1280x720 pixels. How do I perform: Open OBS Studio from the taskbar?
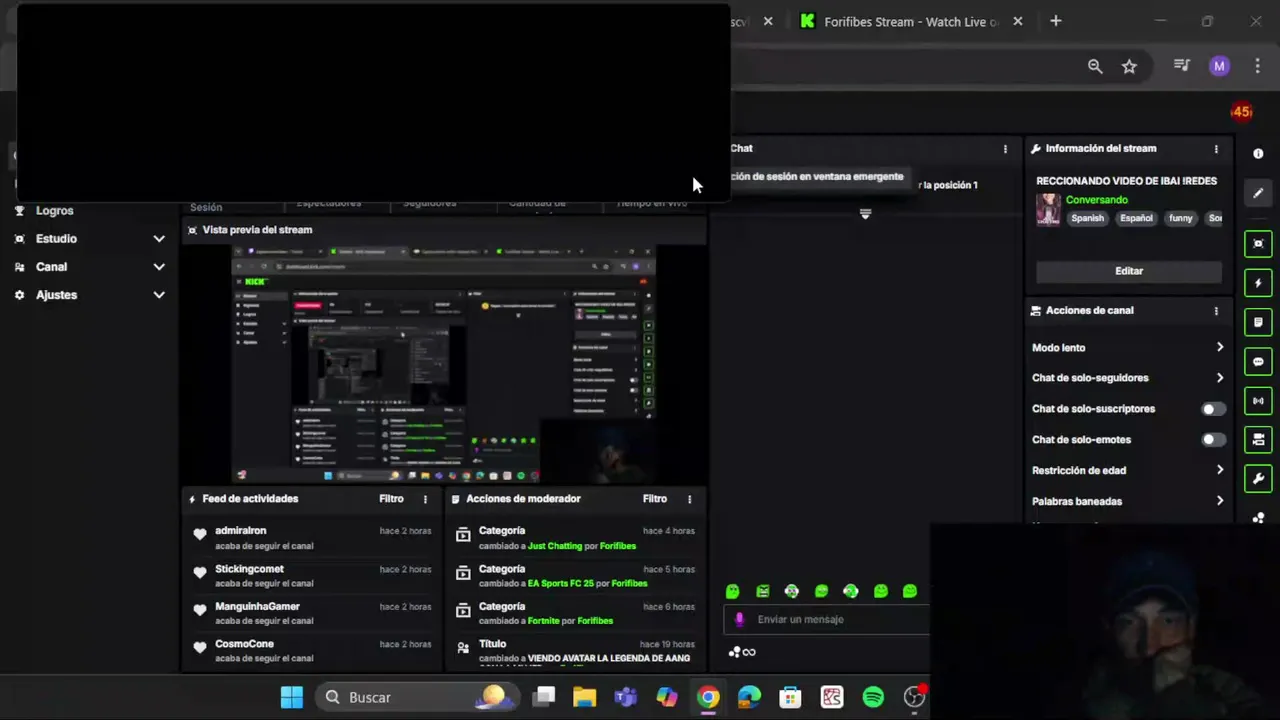click(x=914, y=697)
